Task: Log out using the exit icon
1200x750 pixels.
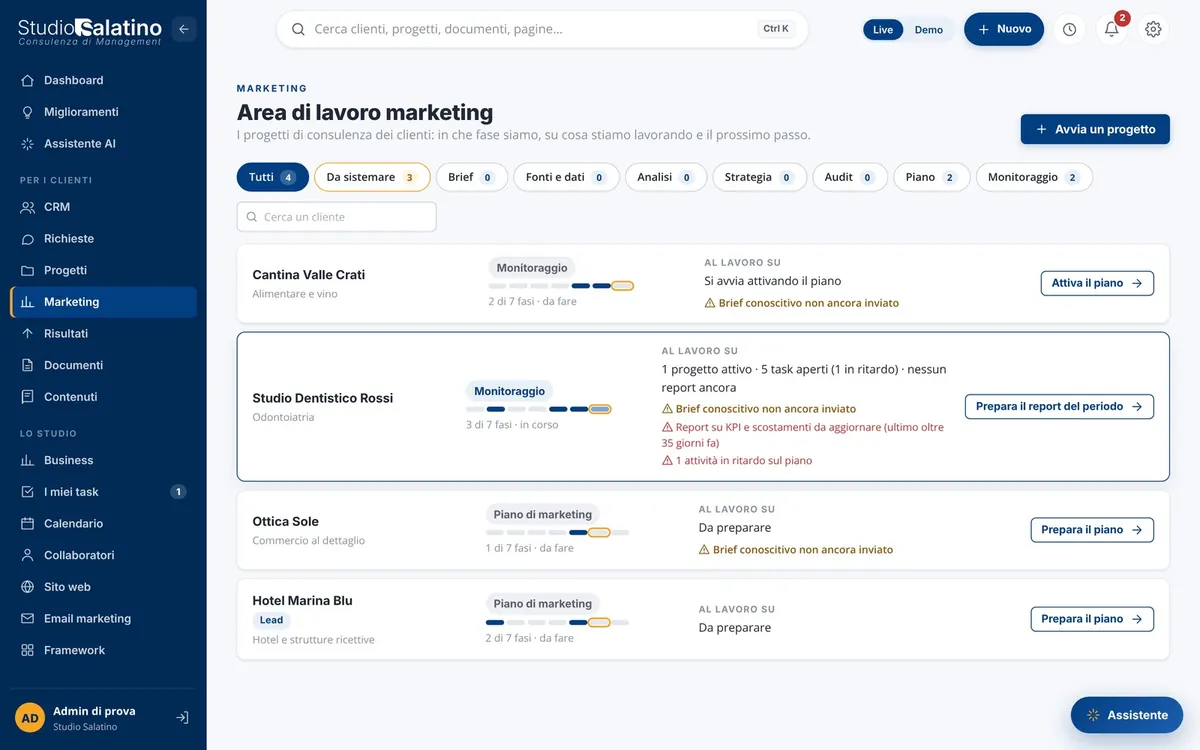Action: pos(183,718)
